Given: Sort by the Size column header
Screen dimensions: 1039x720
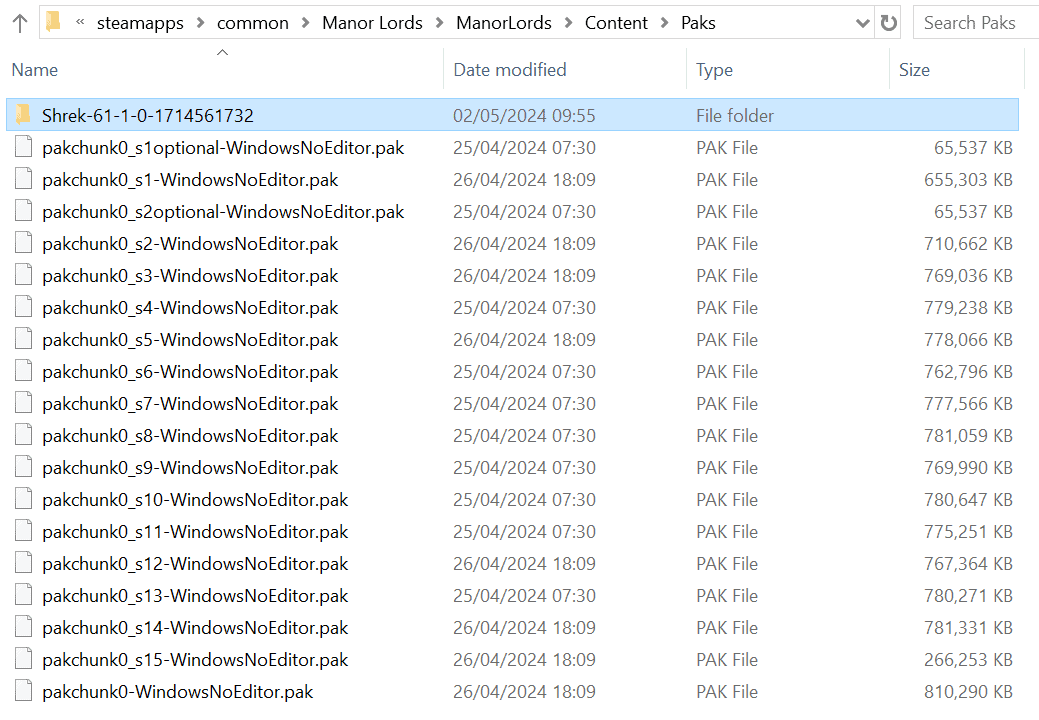Looking at the screenshot, I should tap(914, 70).
